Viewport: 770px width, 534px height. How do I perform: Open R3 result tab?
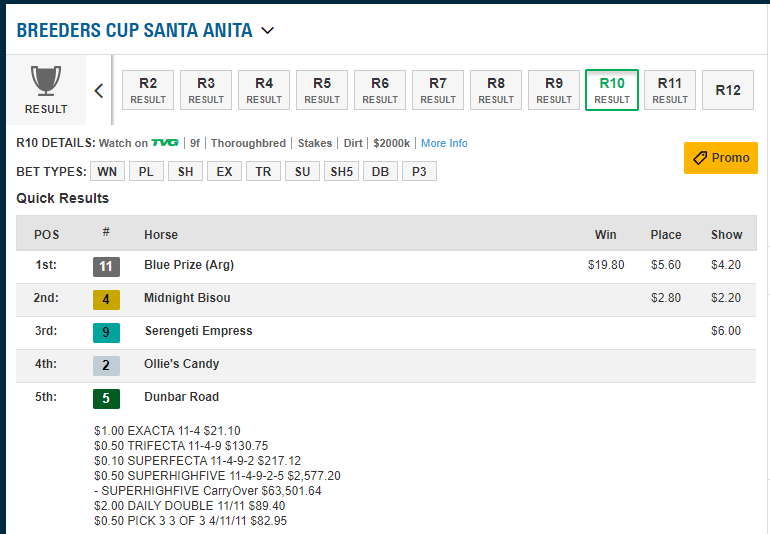pyautogui.click(x=206, y=90)
